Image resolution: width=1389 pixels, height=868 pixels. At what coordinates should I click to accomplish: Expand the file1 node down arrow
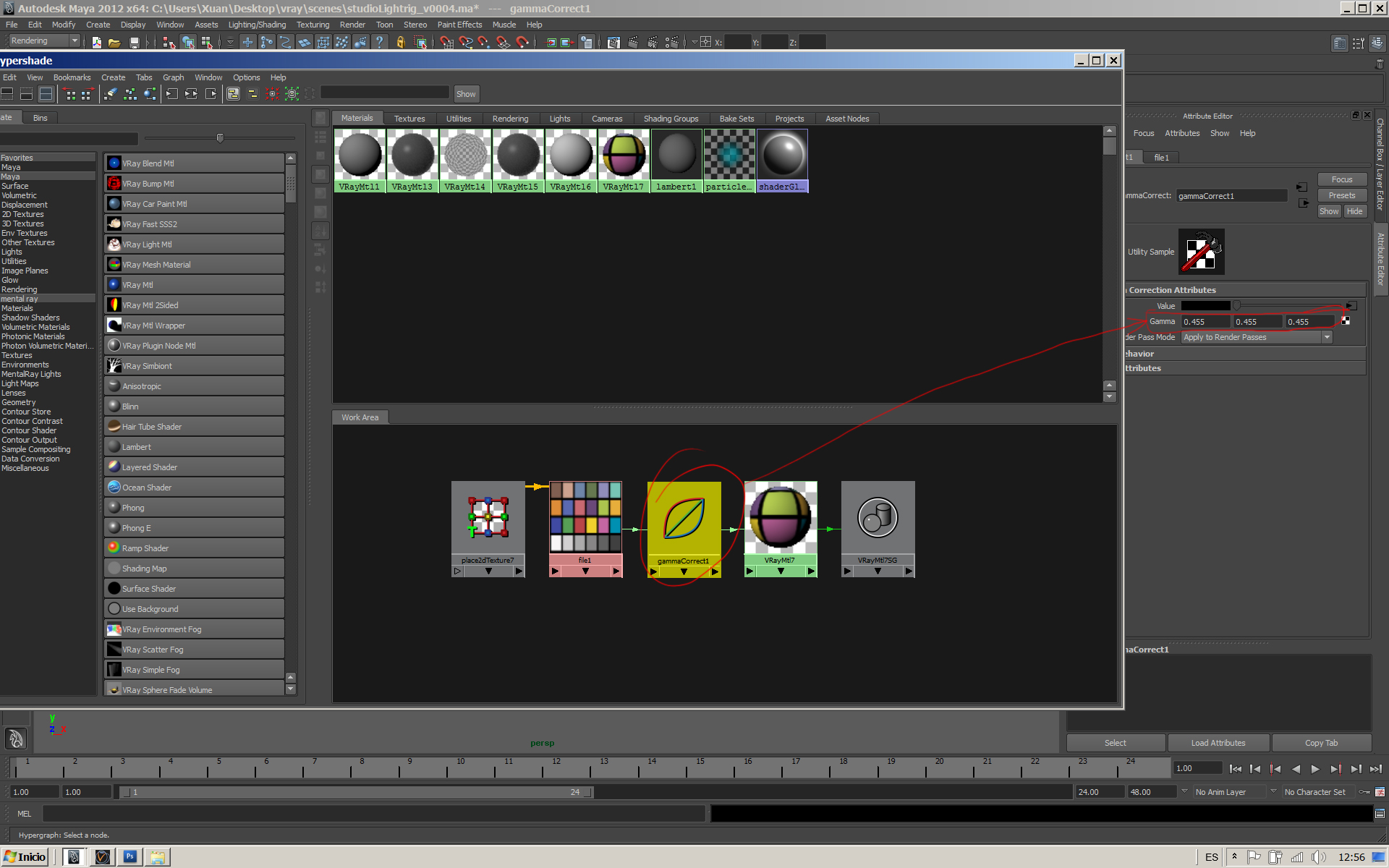[x=585, y=571]
